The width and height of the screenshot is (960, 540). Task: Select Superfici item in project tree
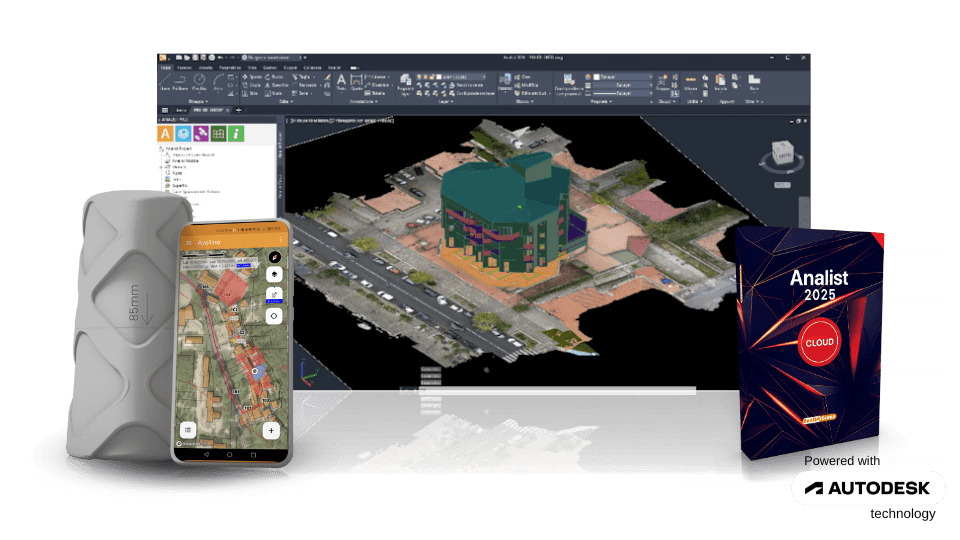point(180,183)
